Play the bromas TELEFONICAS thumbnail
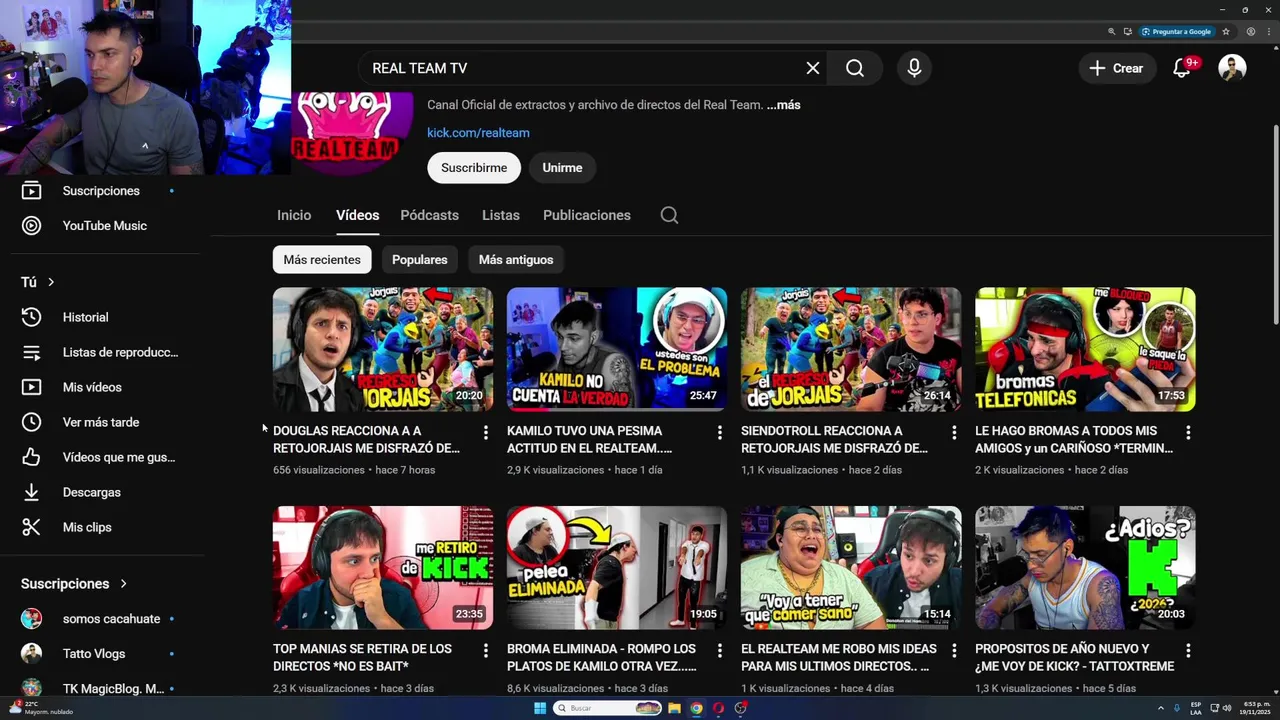This screenshot has width=1280, height=720. coord(1085,349)
